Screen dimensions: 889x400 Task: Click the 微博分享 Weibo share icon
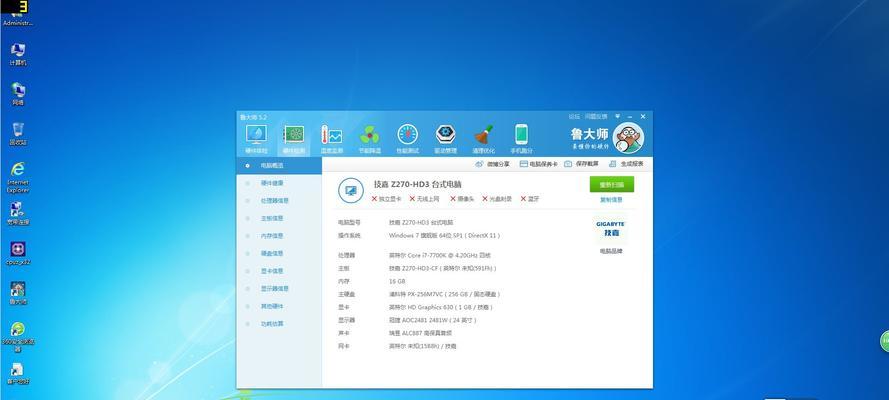(480, 164)
